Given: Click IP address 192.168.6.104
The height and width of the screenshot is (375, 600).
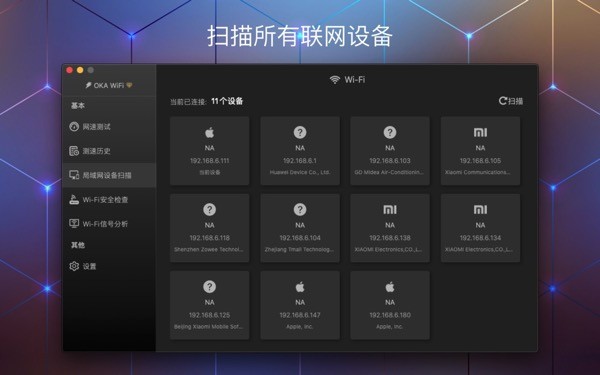Looking at the screenshot, I should 300,238.
